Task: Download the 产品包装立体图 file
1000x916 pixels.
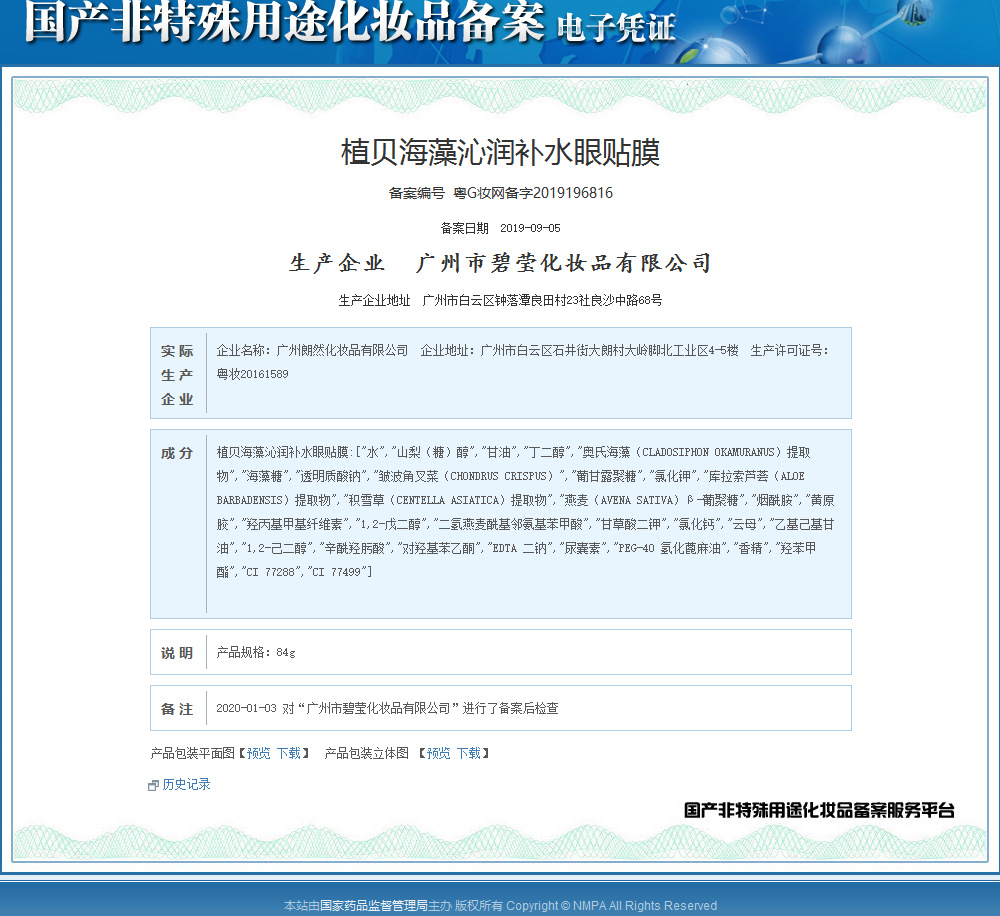Action: [469, 753]
